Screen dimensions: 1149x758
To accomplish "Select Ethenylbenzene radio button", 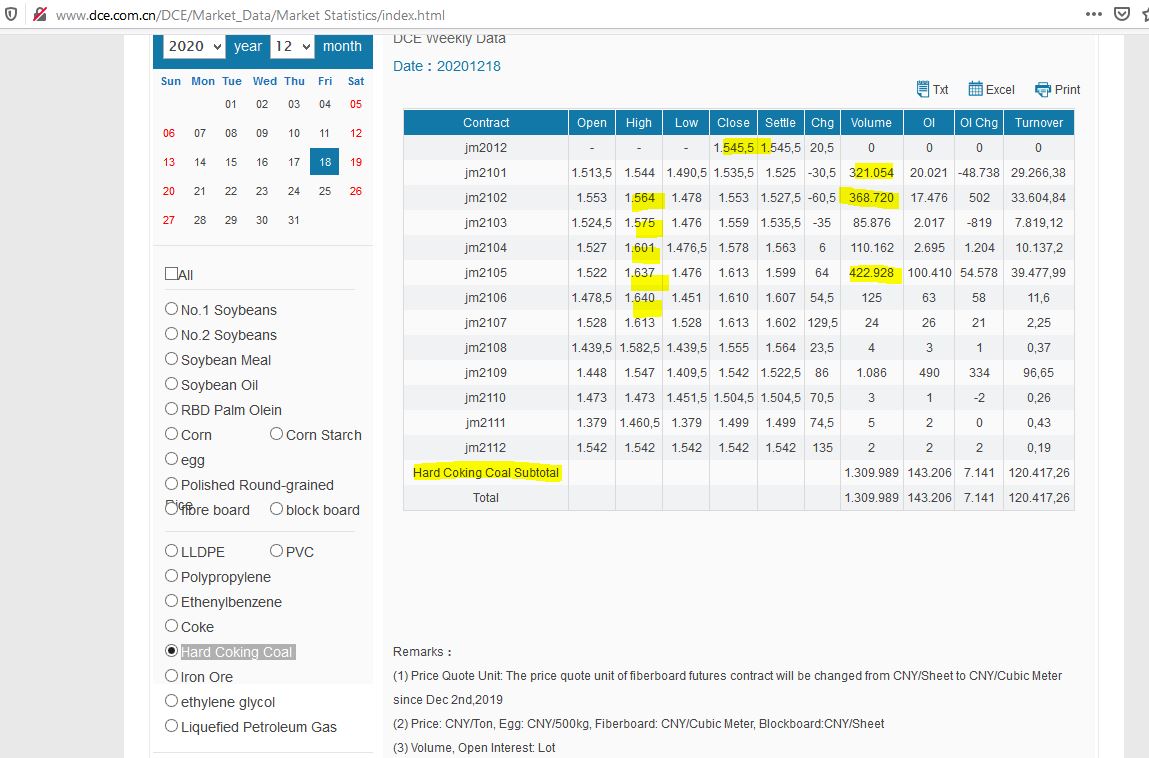I will tap(171, 600).
